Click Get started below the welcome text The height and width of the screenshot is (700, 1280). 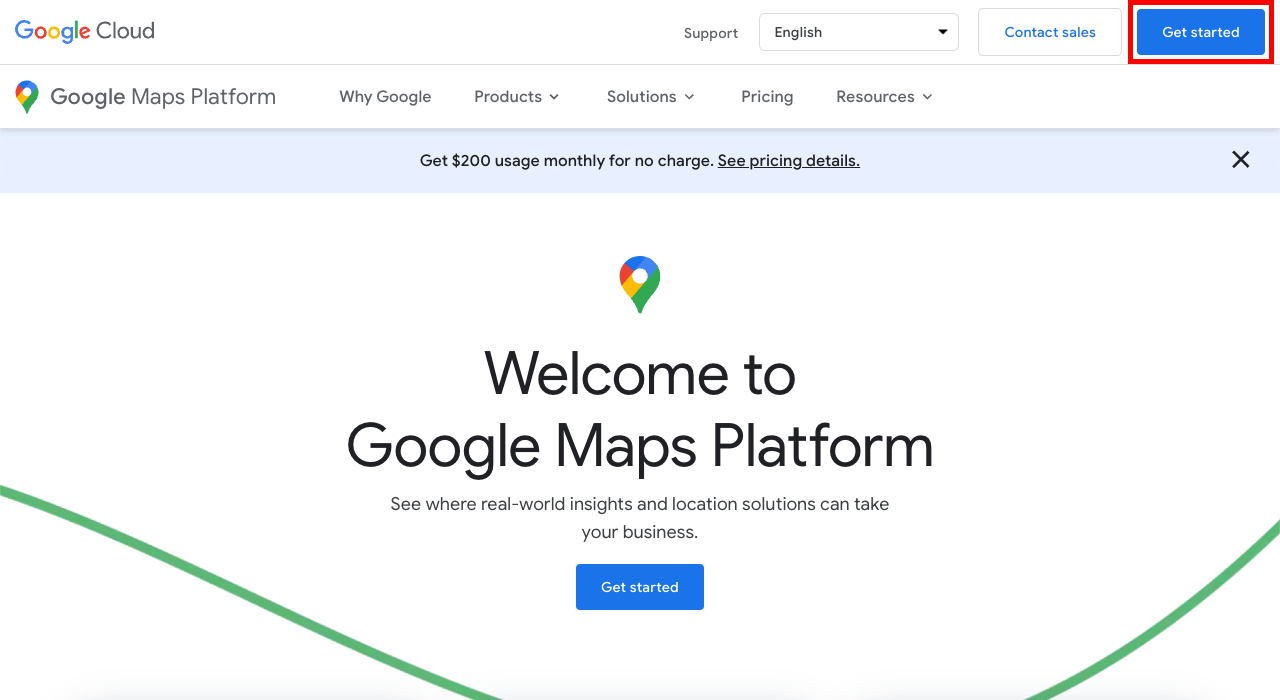640,587
